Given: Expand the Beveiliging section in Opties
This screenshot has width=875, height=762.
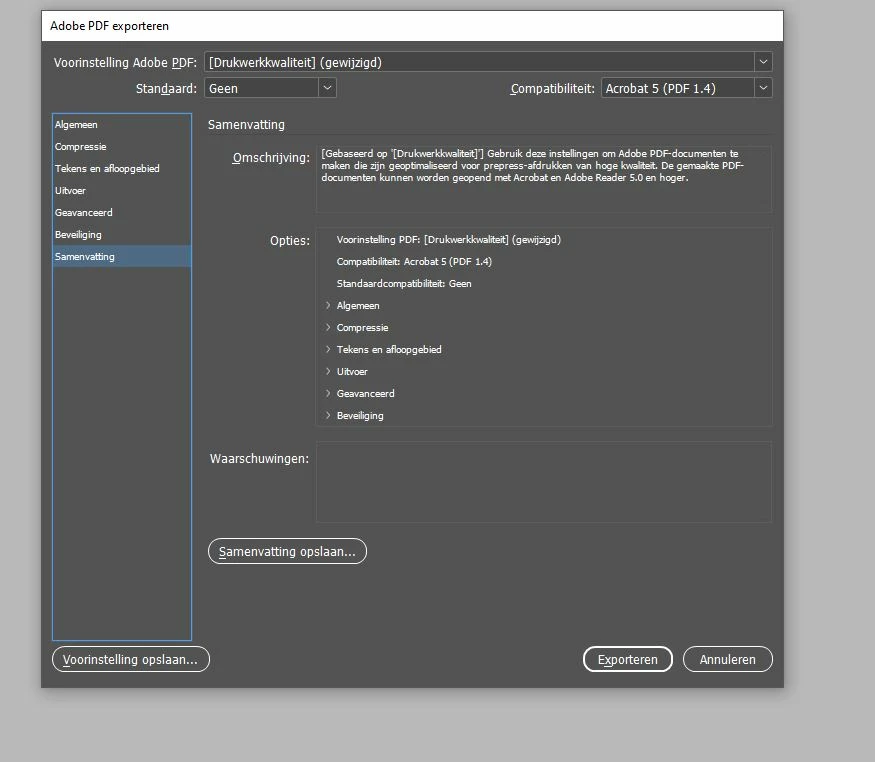Looking at the screenshot, I should [328, 416].
